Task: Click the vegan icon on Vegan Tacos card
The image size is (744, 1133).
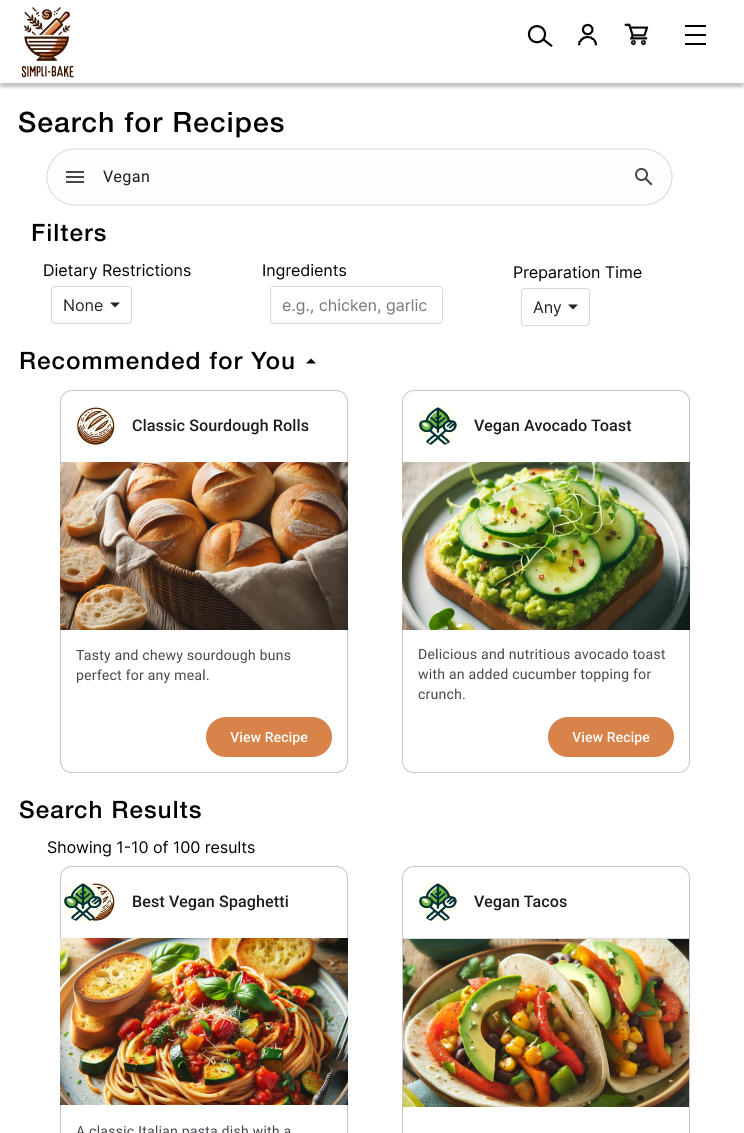Action: 437,901
